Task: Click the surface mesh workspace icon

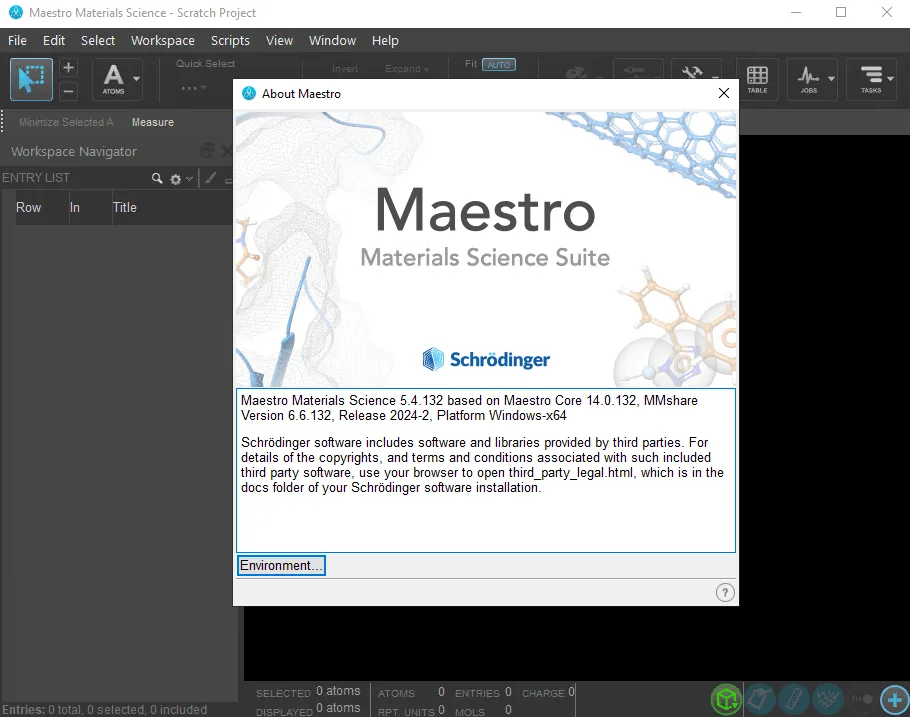Action: (x=828, y=699)
